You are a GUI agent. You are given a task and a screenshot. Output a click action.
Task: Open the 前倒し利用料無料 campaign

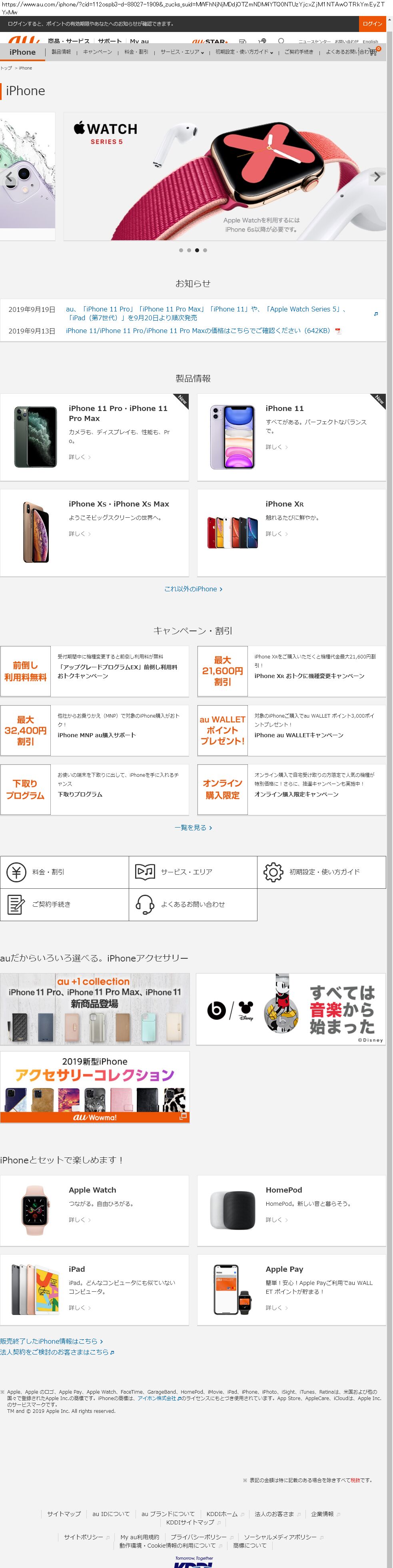(x=94, y=671)
